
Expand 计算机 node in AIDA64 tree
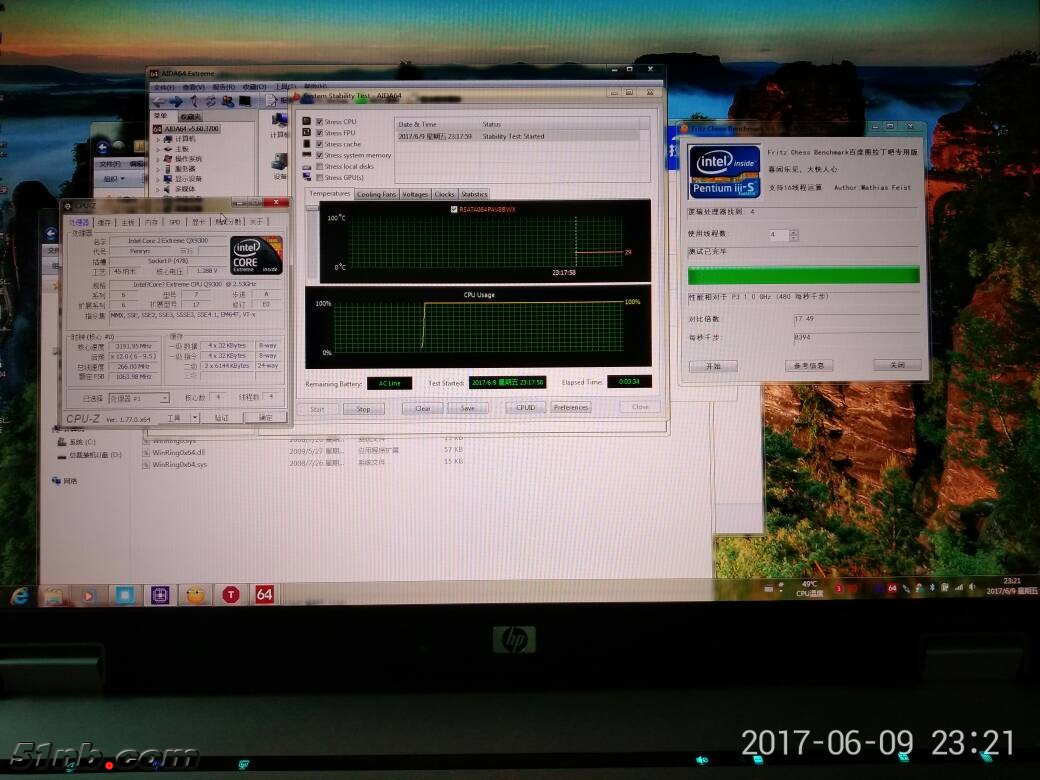pyautogui.click(x=158, y=139)
